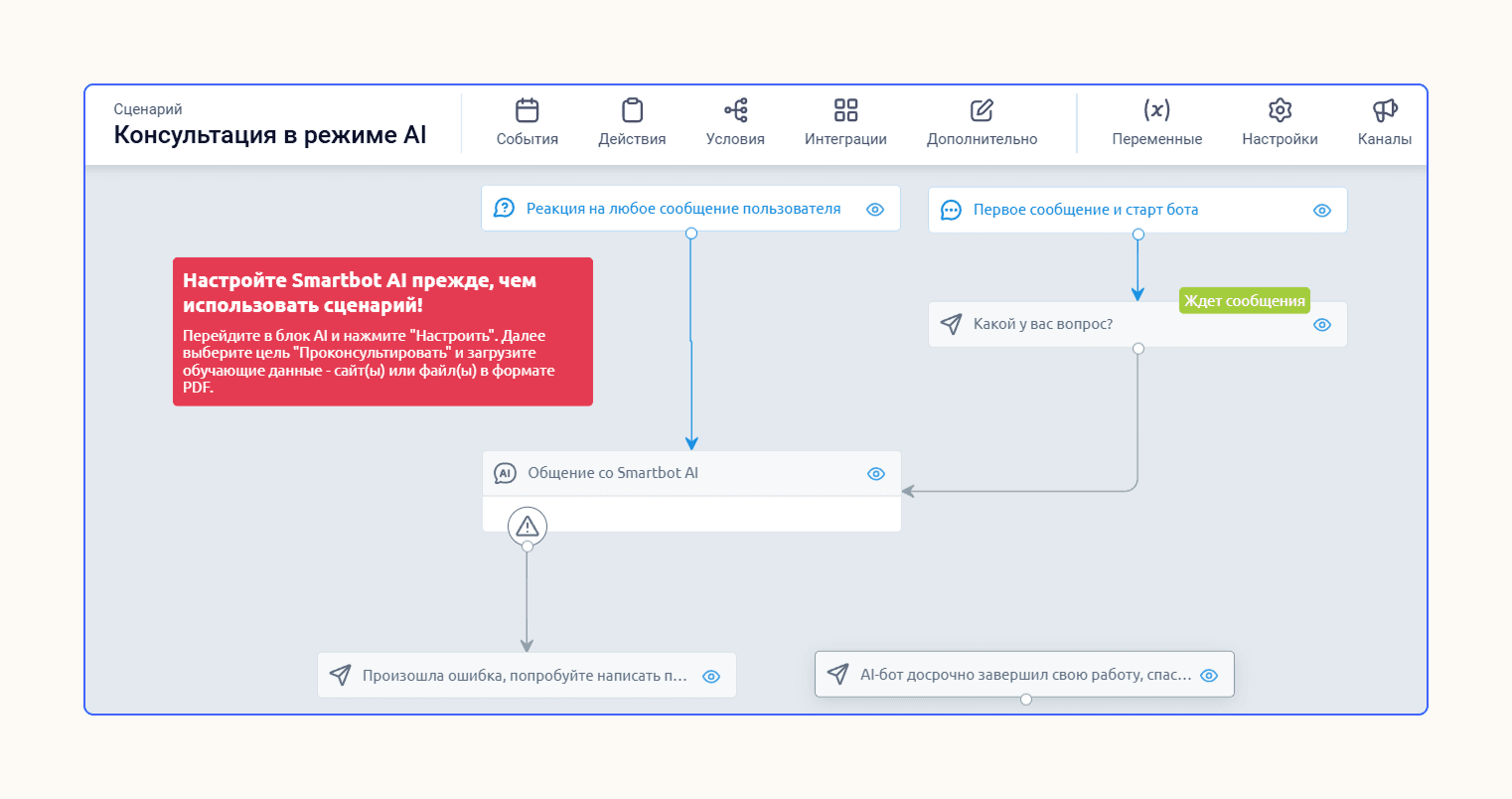1512x799 pixels.
Task: Select Произошла ошибка, попробуйте написать text
Action: (525, 676)
